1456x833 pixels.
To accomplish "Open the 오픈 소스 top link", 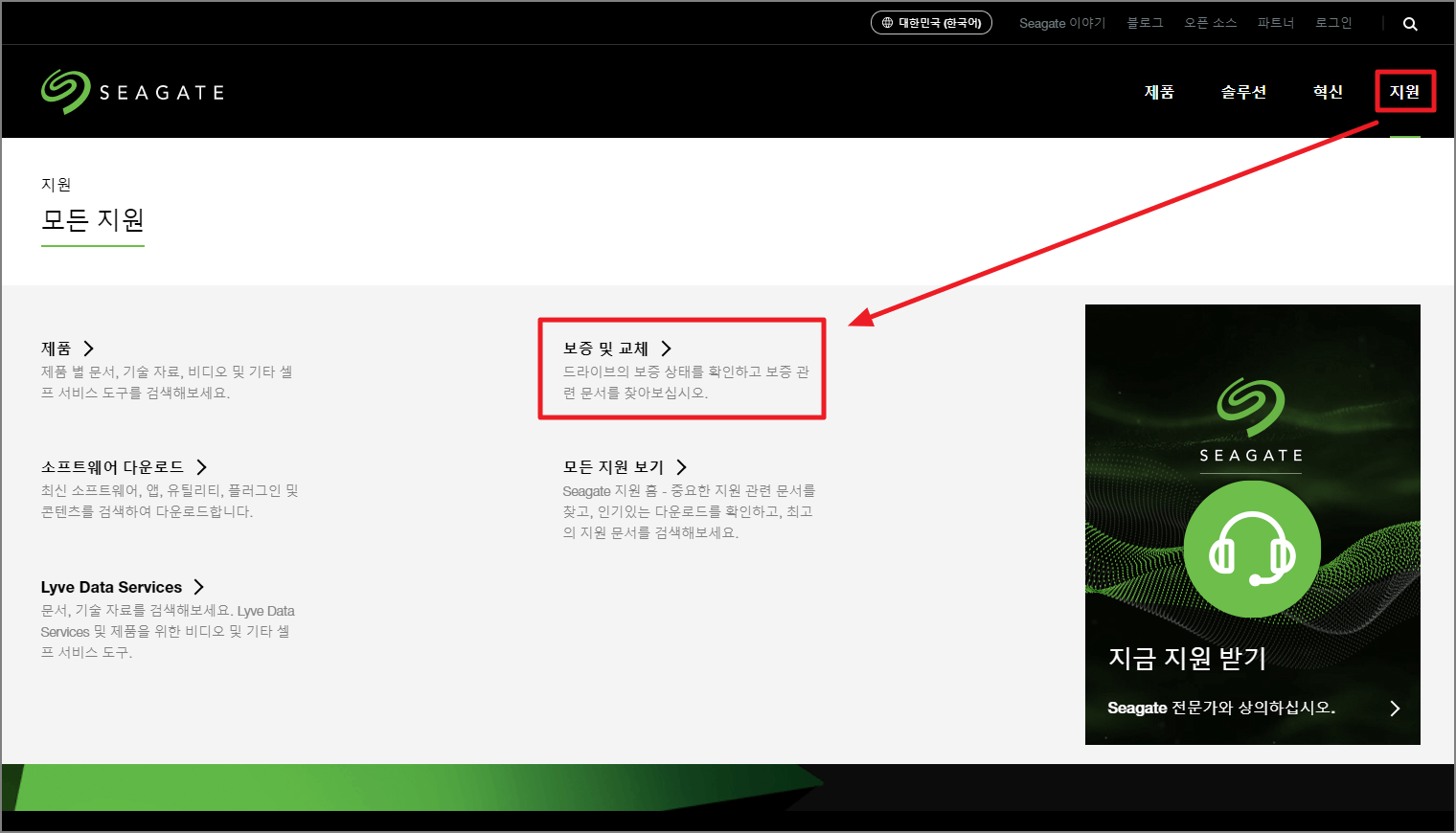I will [x=1211, y=23].
